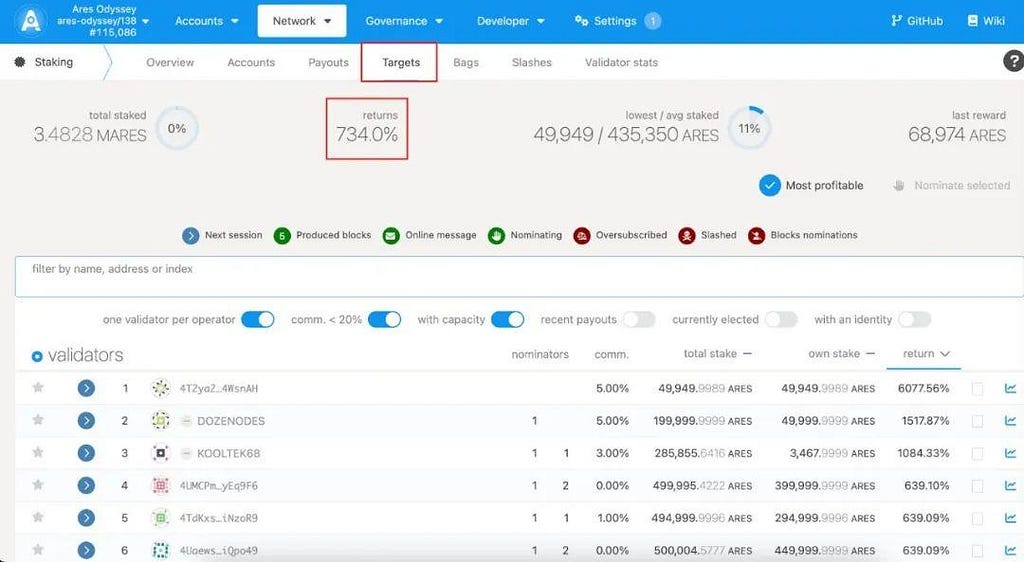The height and width of the screenshot is (562, 1024).
Task: Toggle the with capacity switch
Action: pyautogui.click(x=507, y=319)
